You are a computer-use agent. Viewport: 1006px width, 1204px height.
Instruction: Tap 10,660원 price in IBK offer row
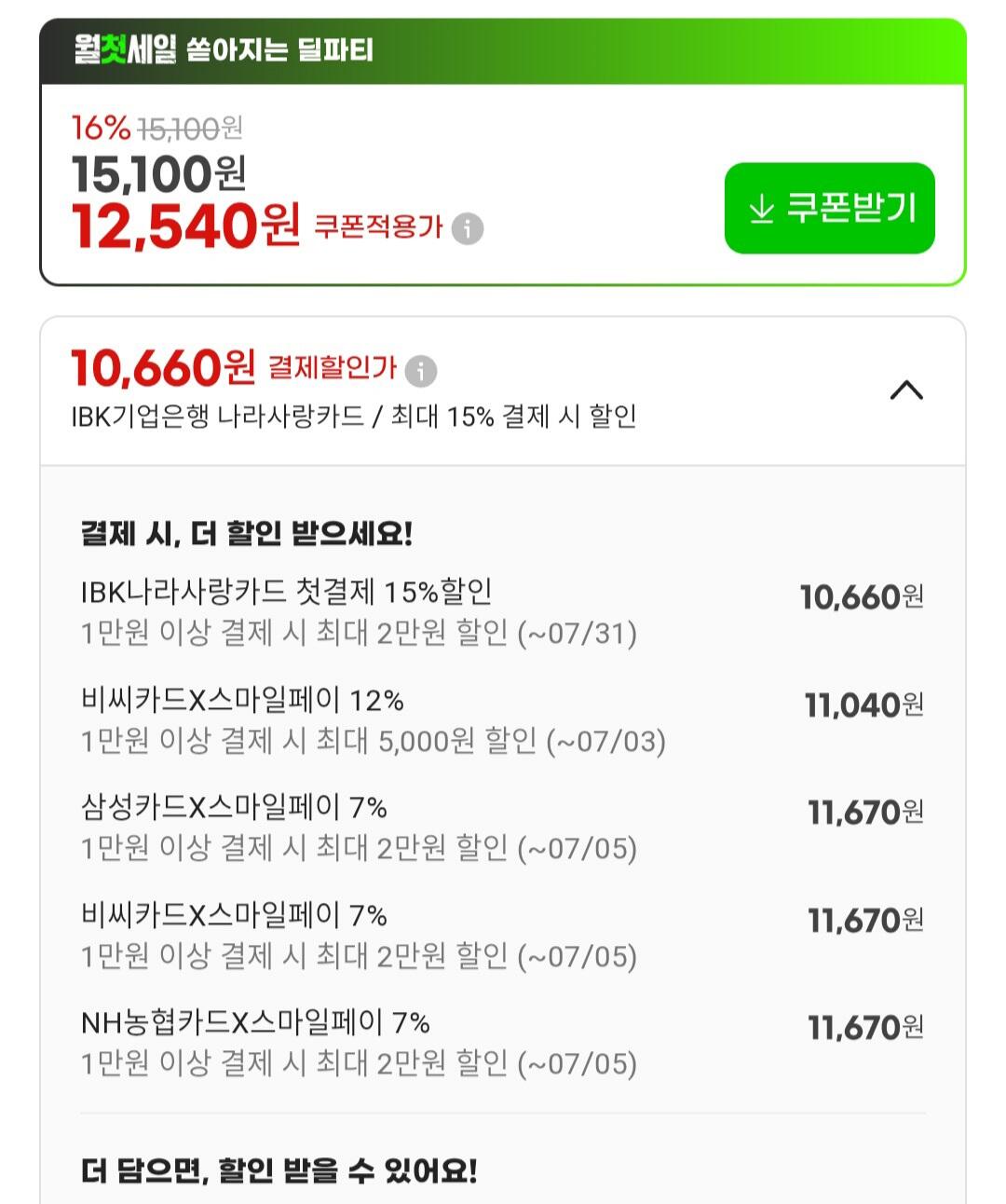[x=862, y=596]
